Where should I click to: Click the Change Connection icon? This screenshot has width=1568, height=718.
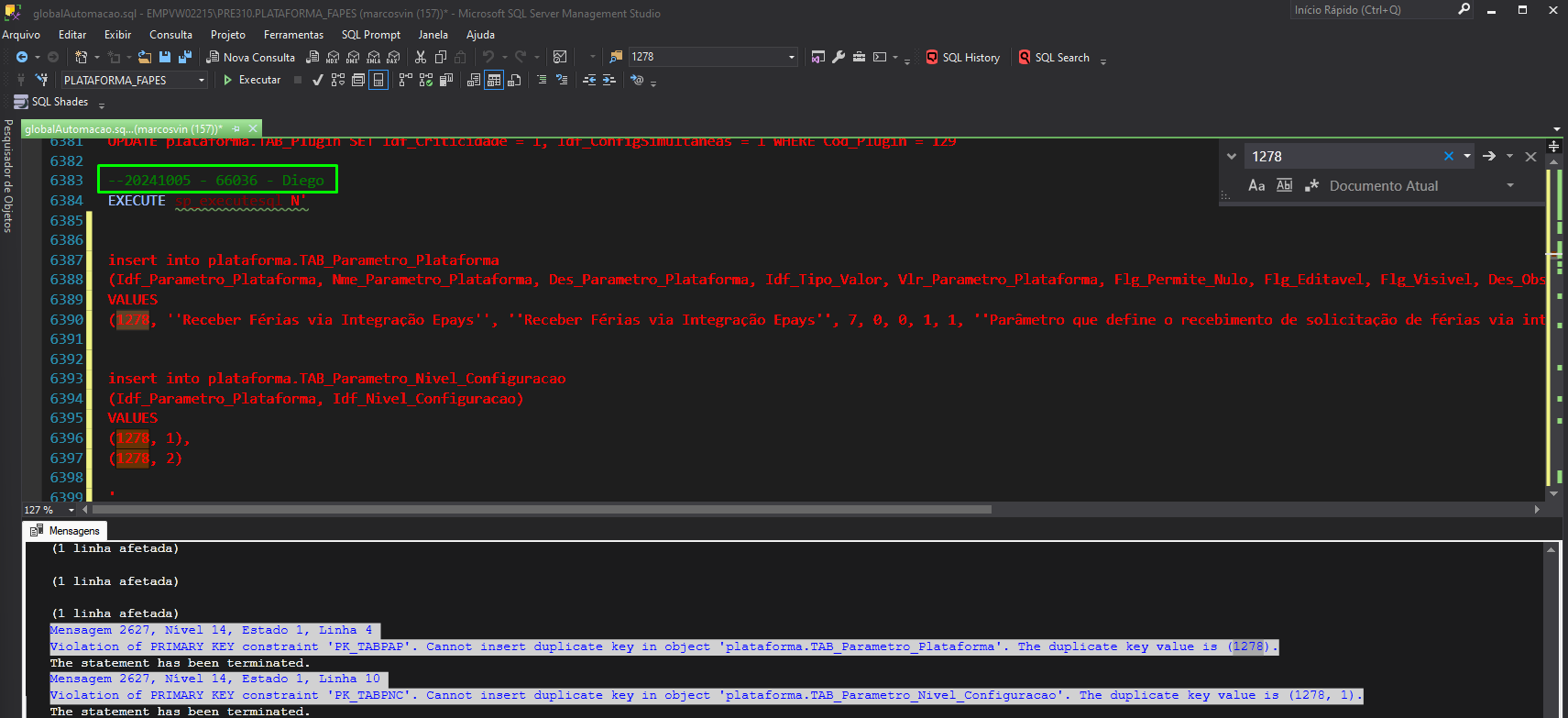pyautogui.click(x=41, y=80)
